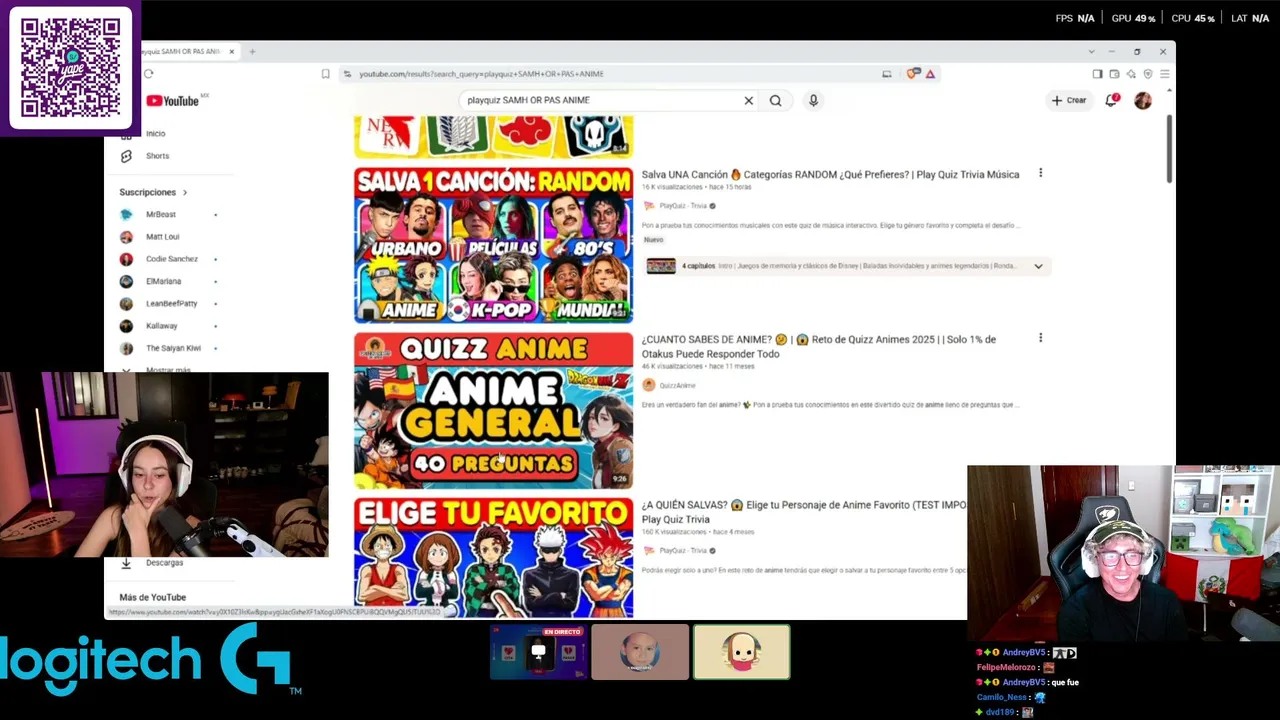The image size is (1280, 720).
Task: Expand the 4 capítulos chapter list
Action: click(x=1038, y=266)
